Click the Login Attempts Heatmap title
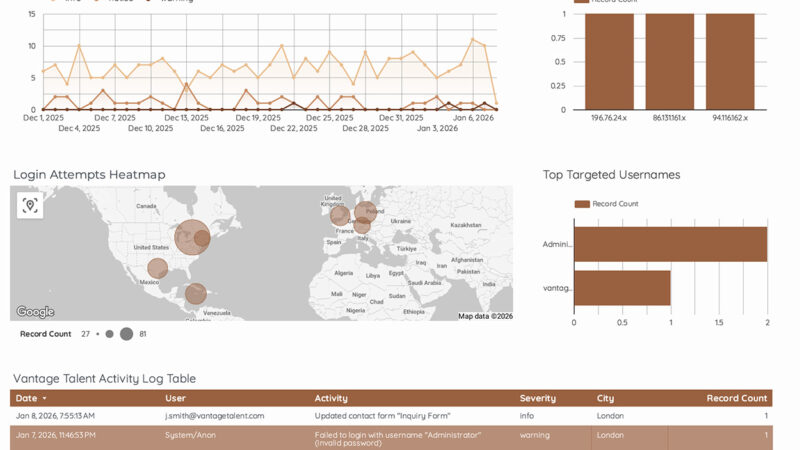The image size is (800, 450). click(89, 174)
